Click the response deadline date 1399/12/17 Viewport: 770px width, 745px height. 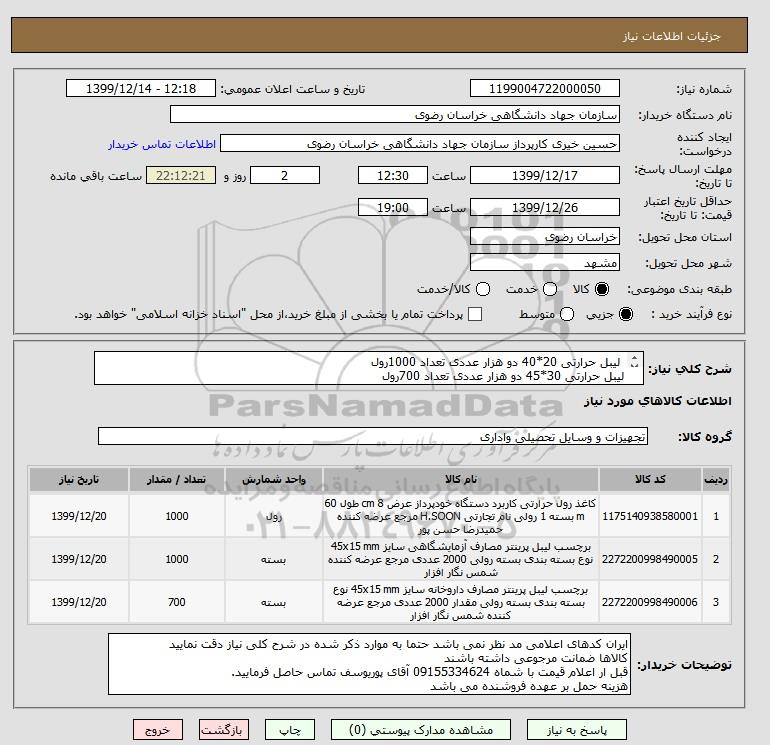point(545,175)
